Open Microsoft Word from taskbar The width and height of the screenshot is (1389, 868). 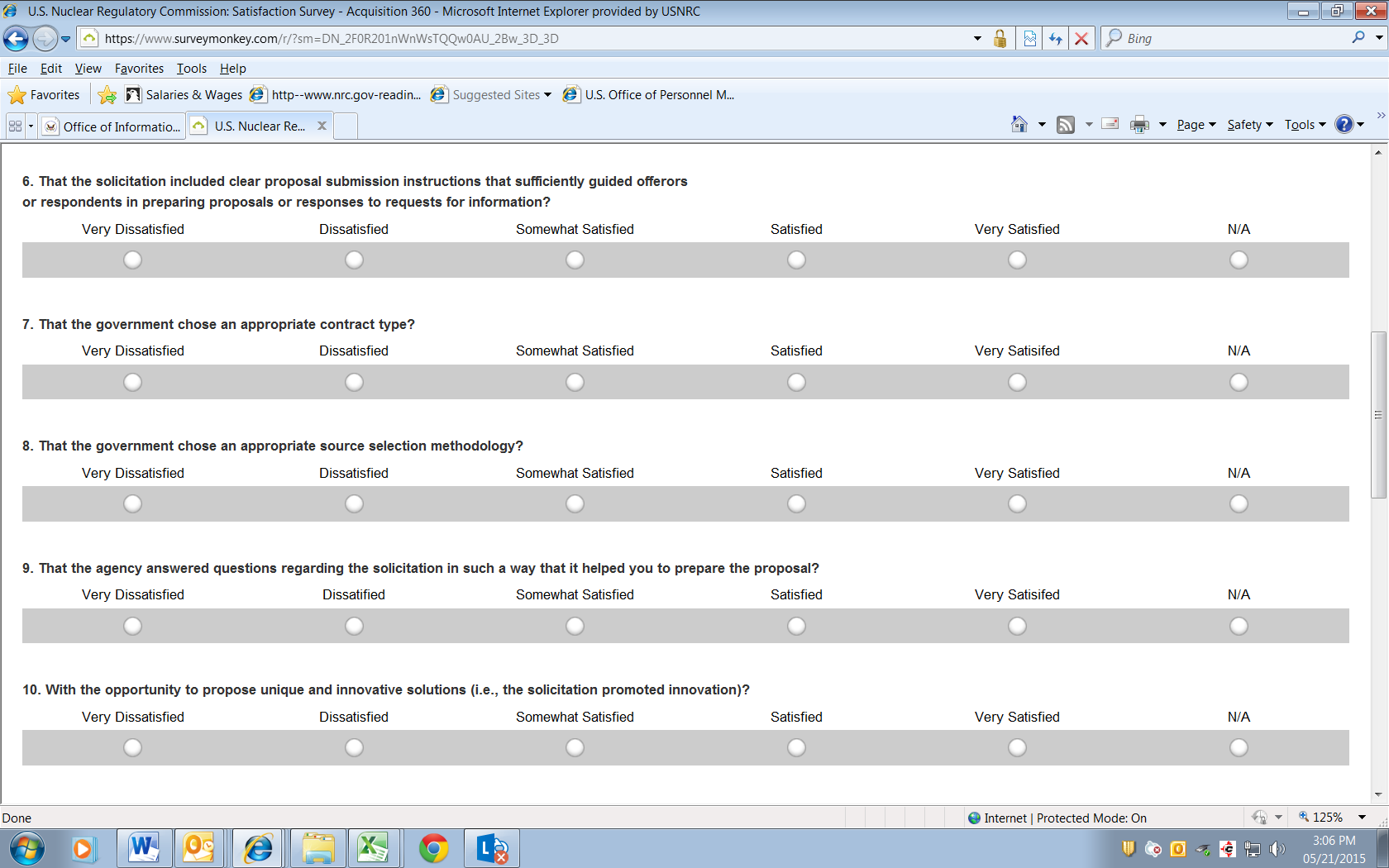coord(144,848)
